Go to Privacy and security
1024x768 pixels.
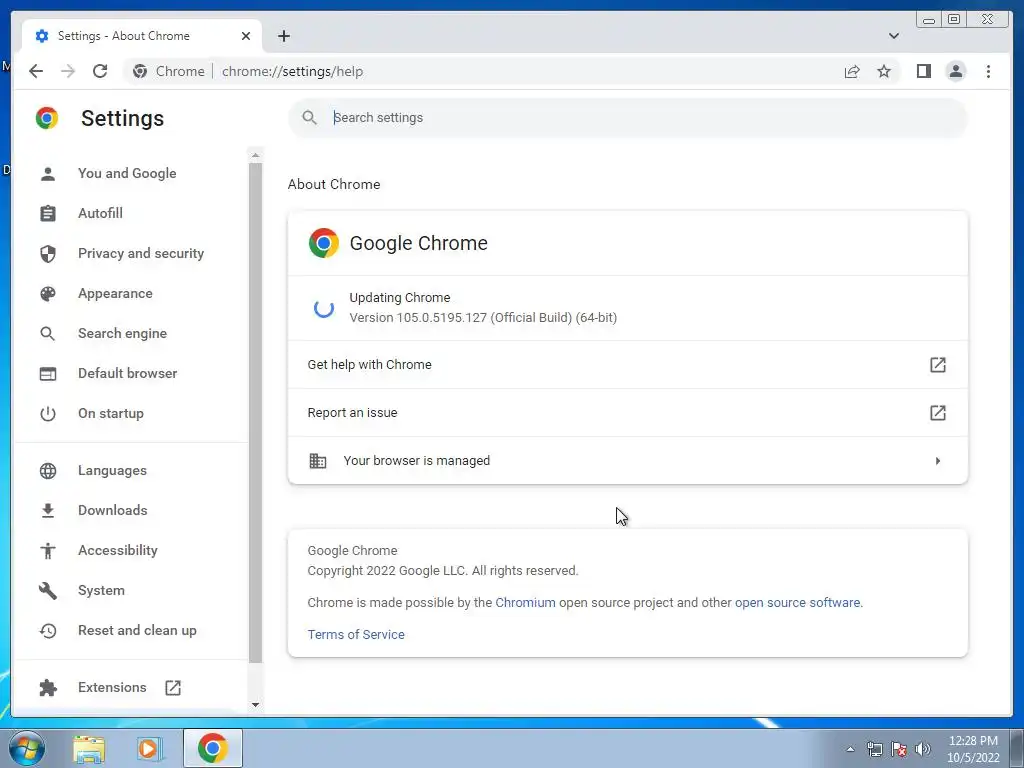coord(140,253)
